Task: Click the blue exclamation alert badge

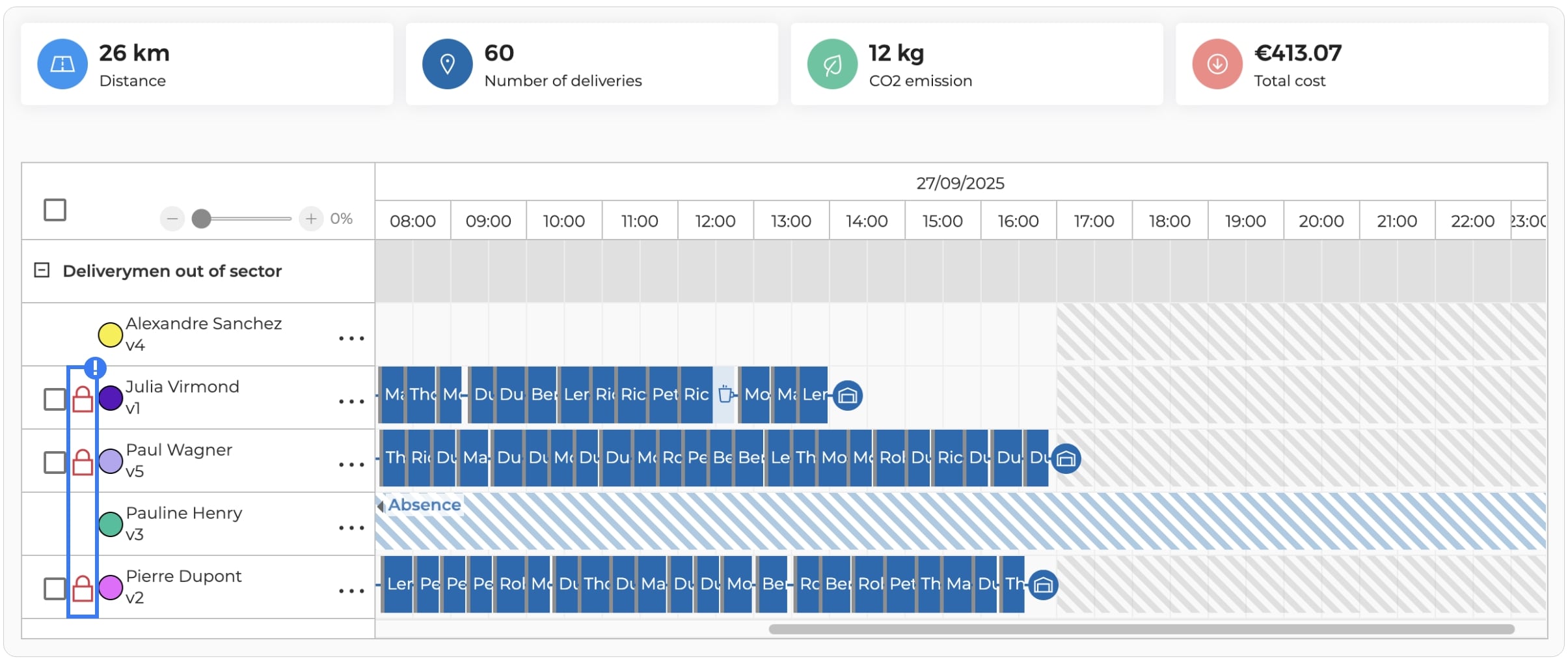Action: pos(95,368)
